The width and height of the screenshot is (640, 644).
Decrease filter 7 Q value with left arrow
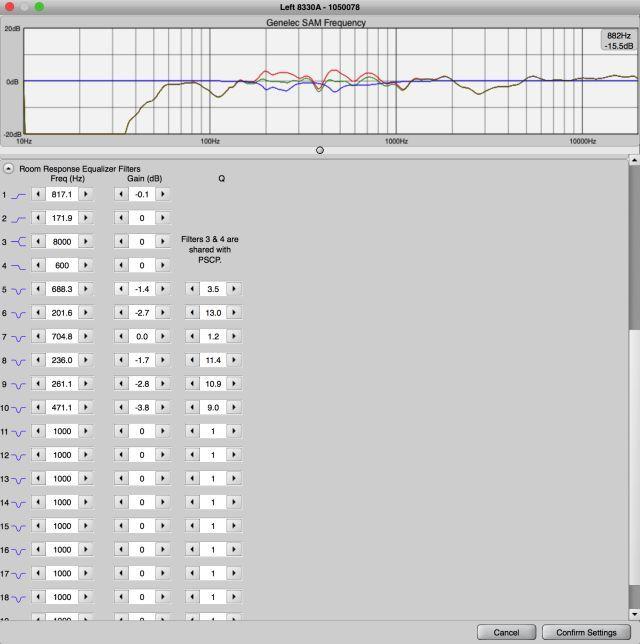coord(192,337)
